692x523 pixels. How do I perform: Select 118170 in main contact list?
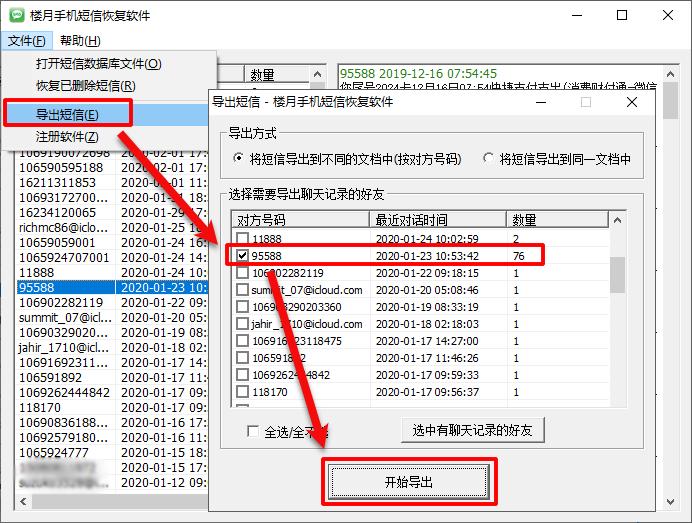pyautogui.click(x=112, y=407)
